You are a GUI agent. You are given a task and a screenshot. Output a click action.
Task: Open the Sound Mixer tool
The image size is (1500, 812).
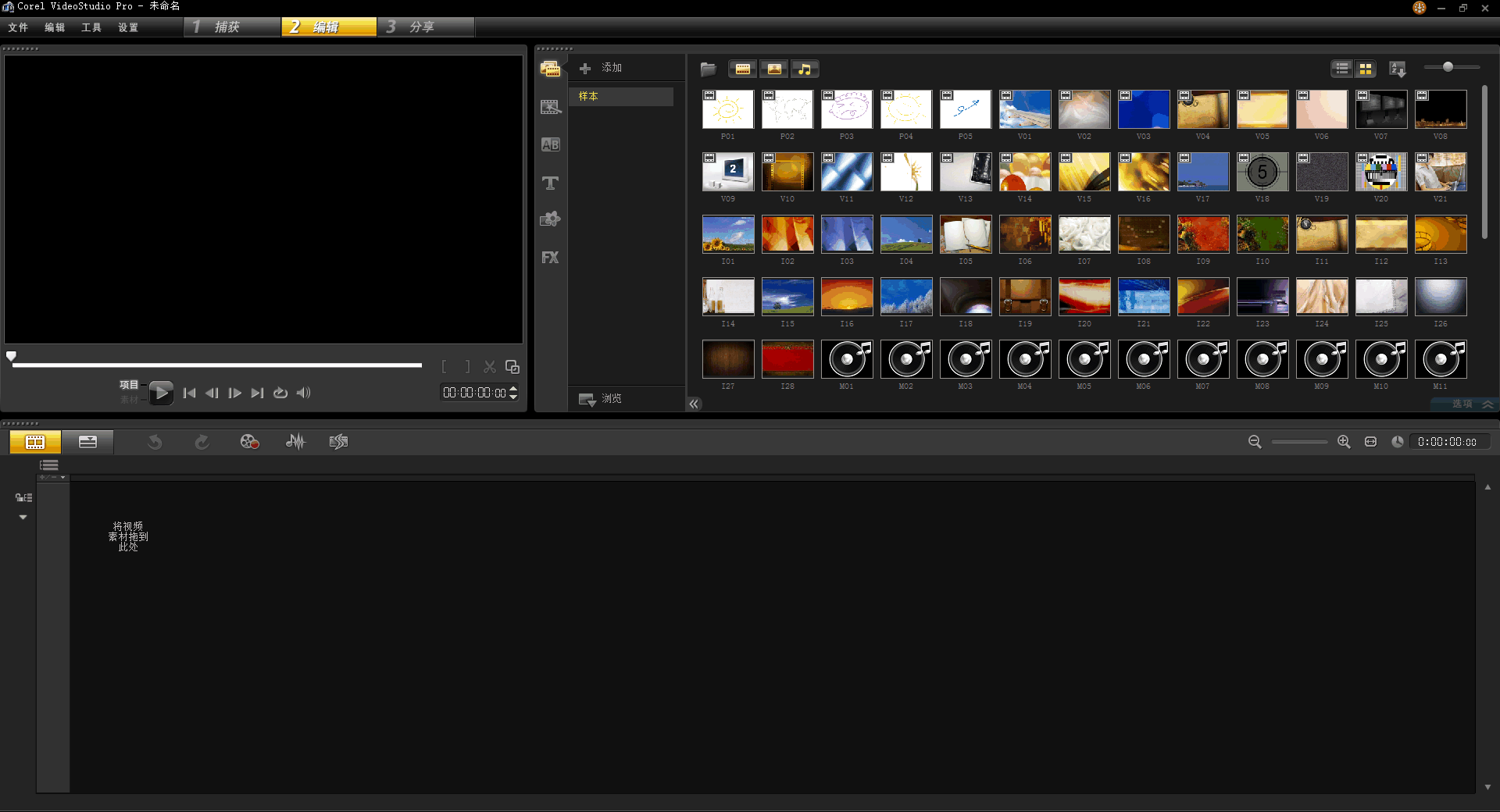tap(295, 442)
